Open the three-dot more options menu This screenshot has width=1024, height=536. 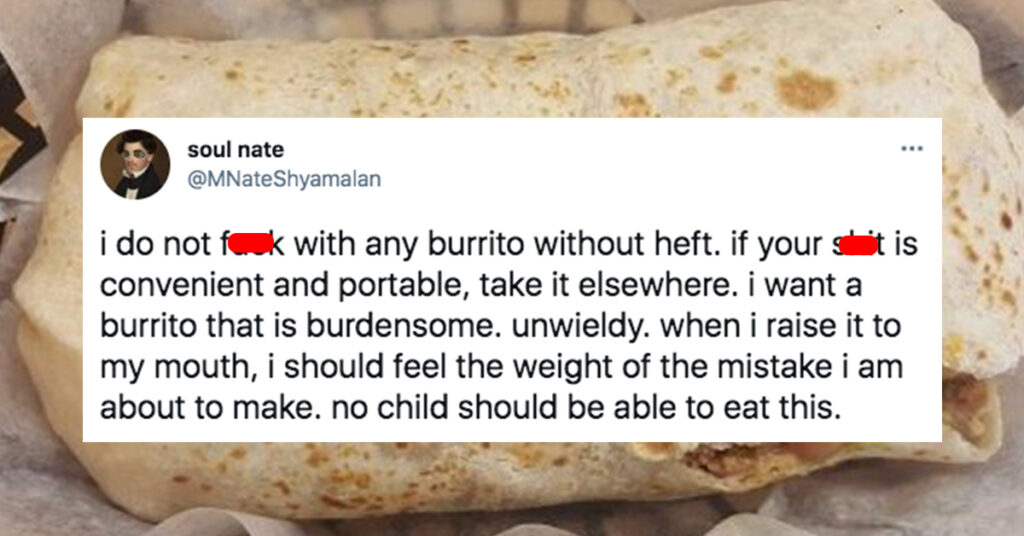coord(911,150)
